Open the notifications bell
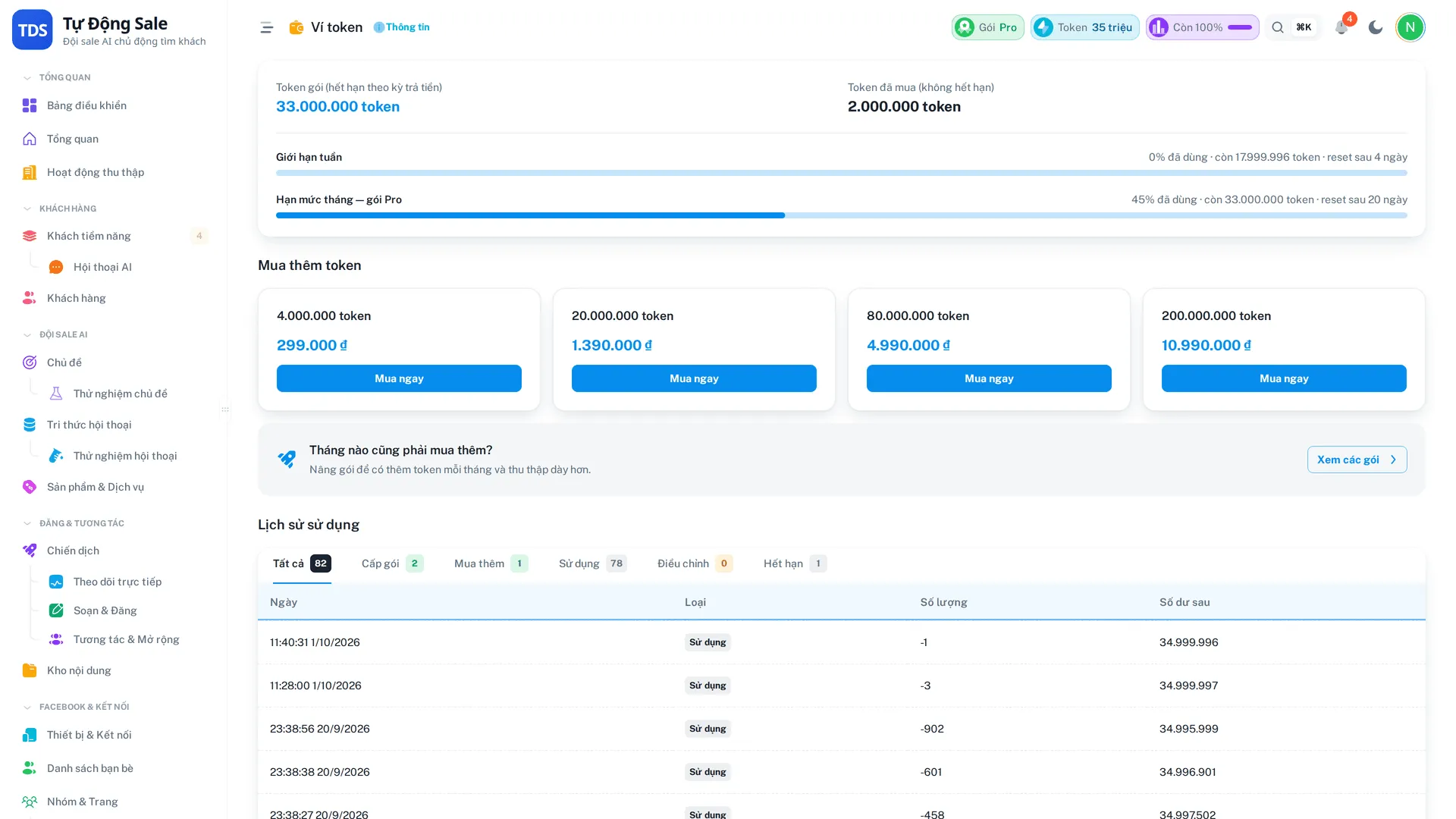This screenshot has width=1456, height=819. pyautogui.click(x=1341, y=27)
